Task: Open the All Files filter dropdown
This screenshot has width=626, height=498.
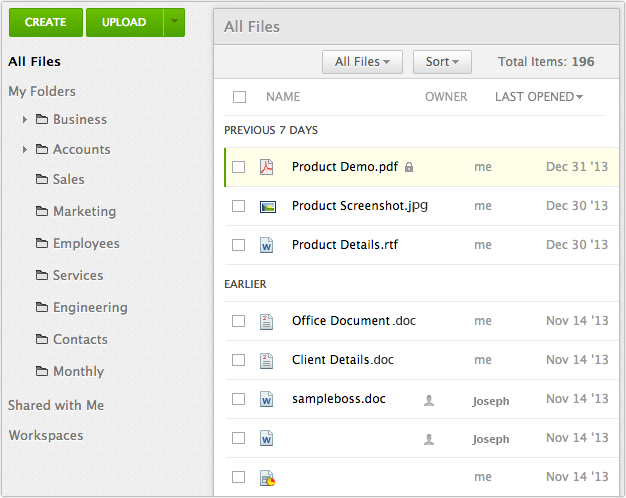Action: [x=362, y=62]
